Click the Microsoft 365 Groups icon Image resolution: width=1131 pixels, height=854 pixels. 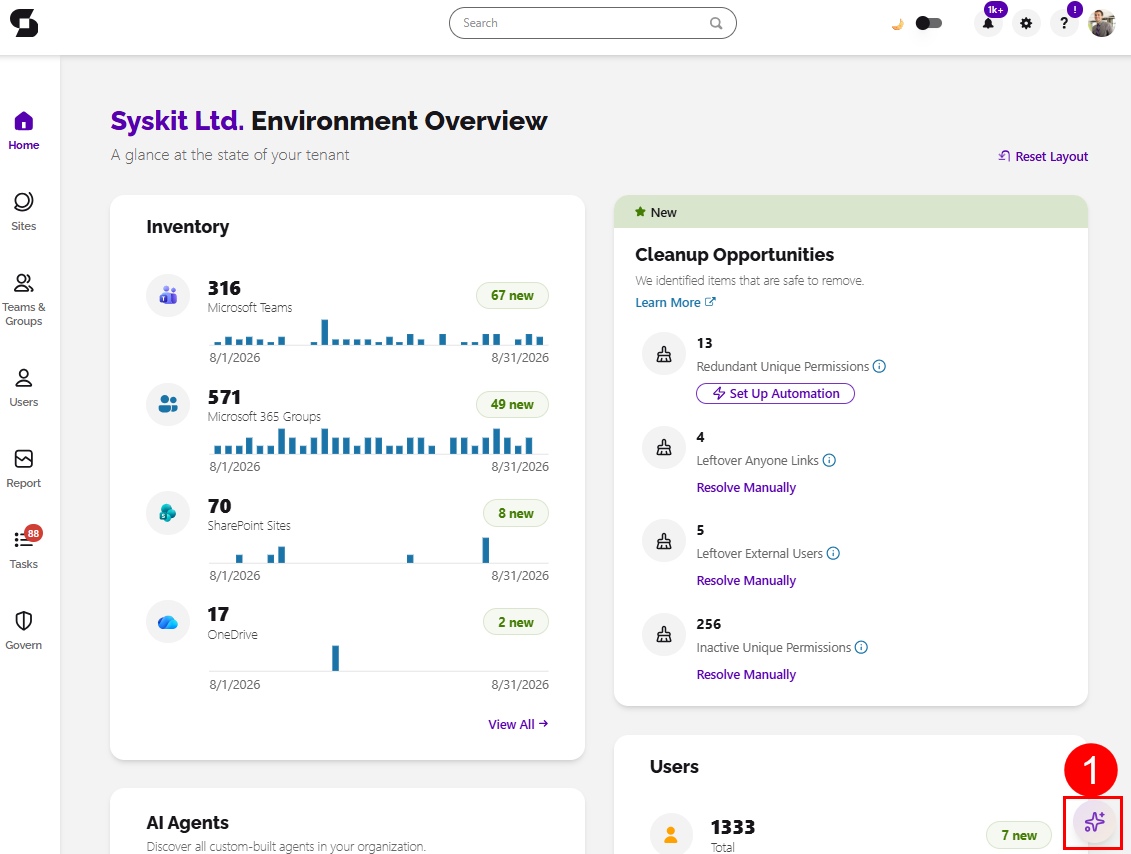pos(168,404)
